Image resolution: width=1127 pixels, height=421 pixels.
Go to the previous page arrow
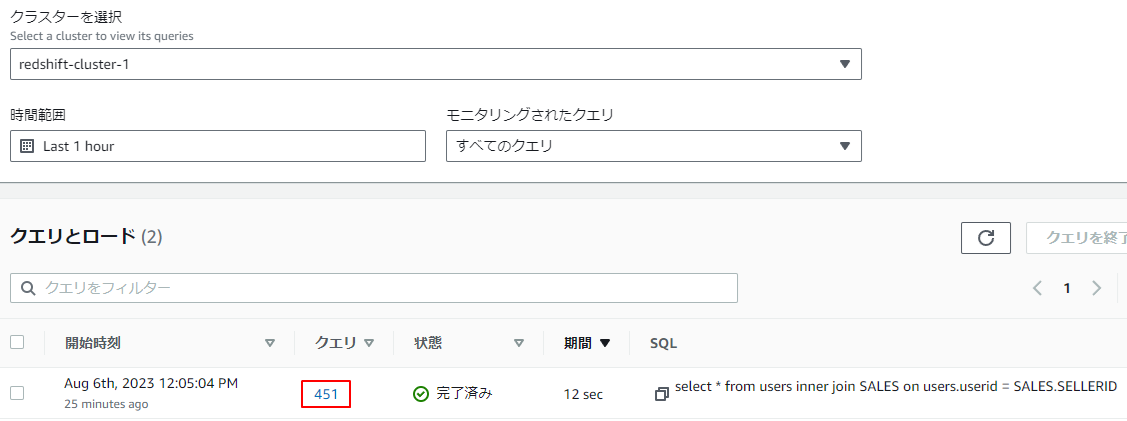click(1037, 288)
